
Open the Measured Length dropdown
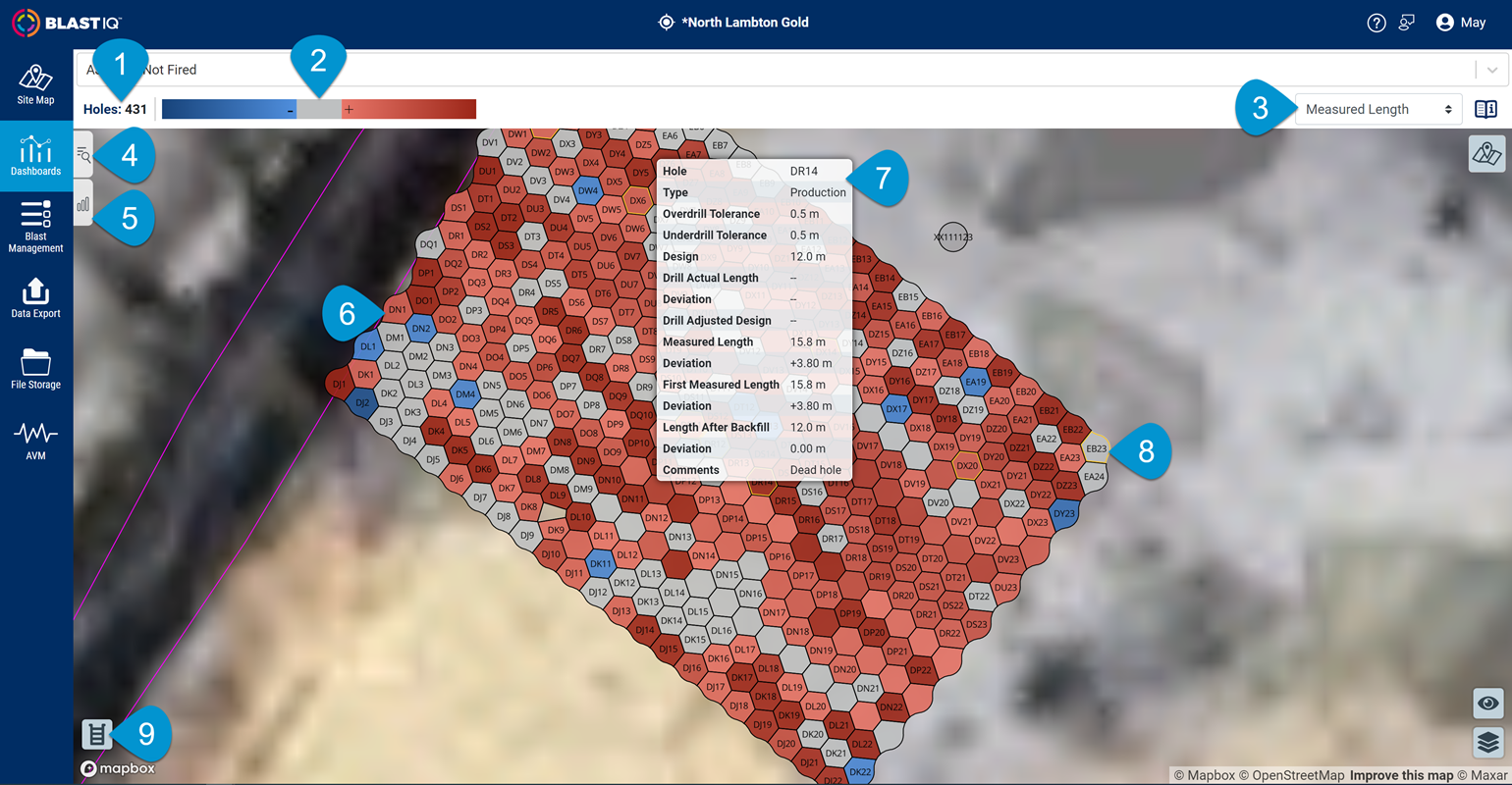pos(1377,109)
